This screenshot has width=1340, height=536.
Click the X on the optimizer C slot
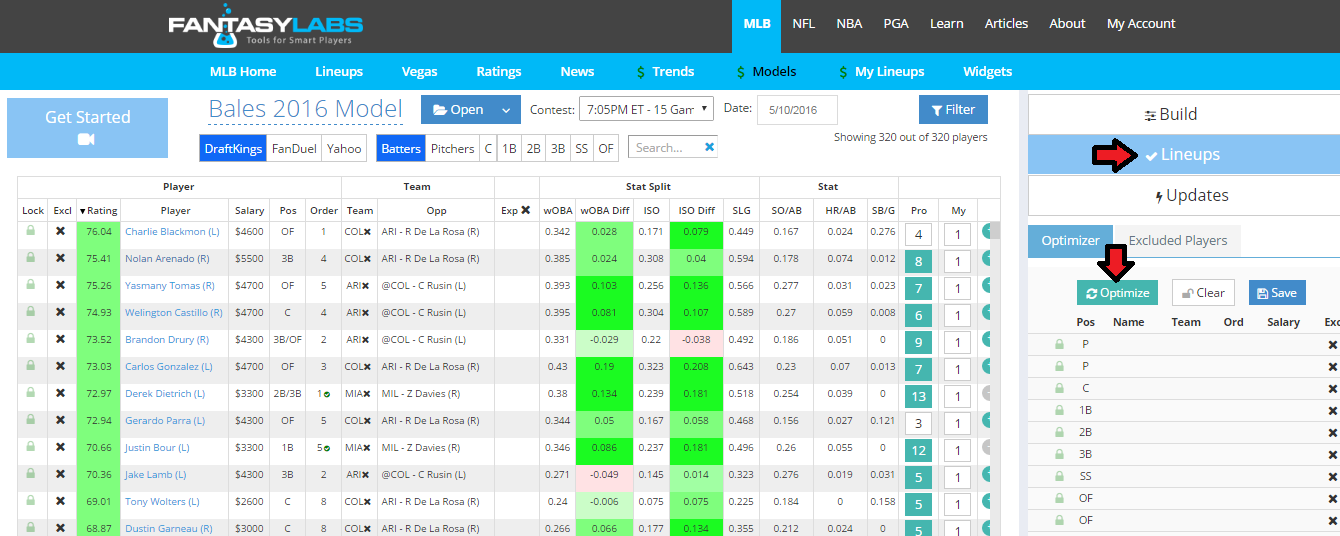click(1332, 388)
